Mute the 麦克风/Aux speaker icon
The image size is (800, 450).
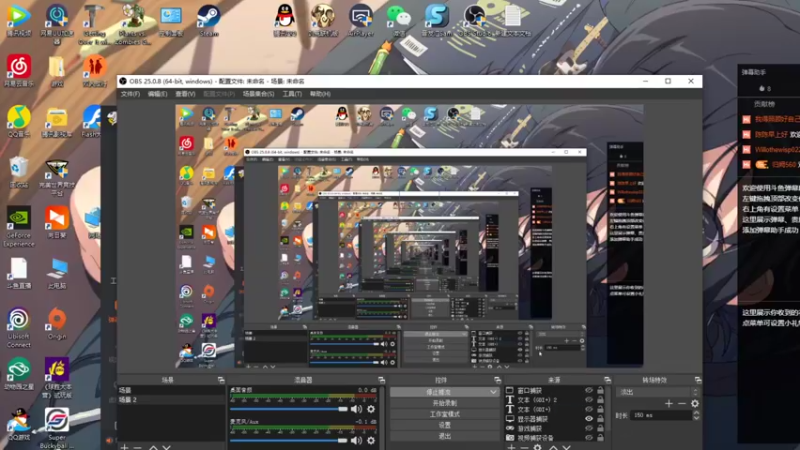pos(356,440)
